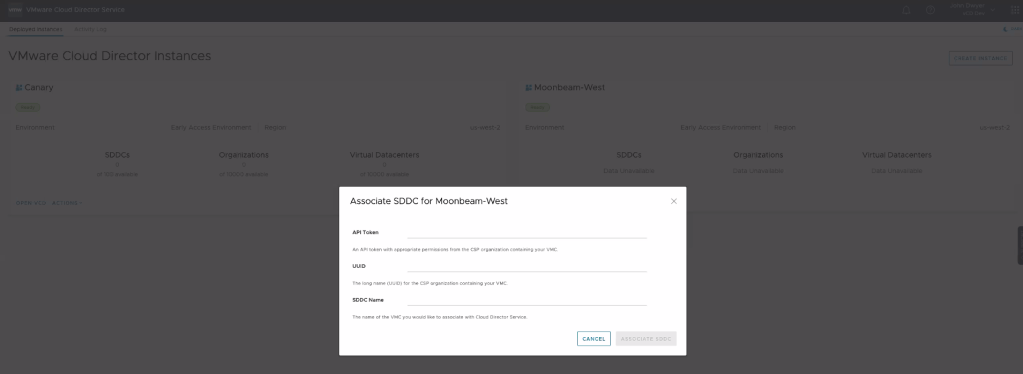
Task: Click the SDDC Name input field
Action: (527, 300)
